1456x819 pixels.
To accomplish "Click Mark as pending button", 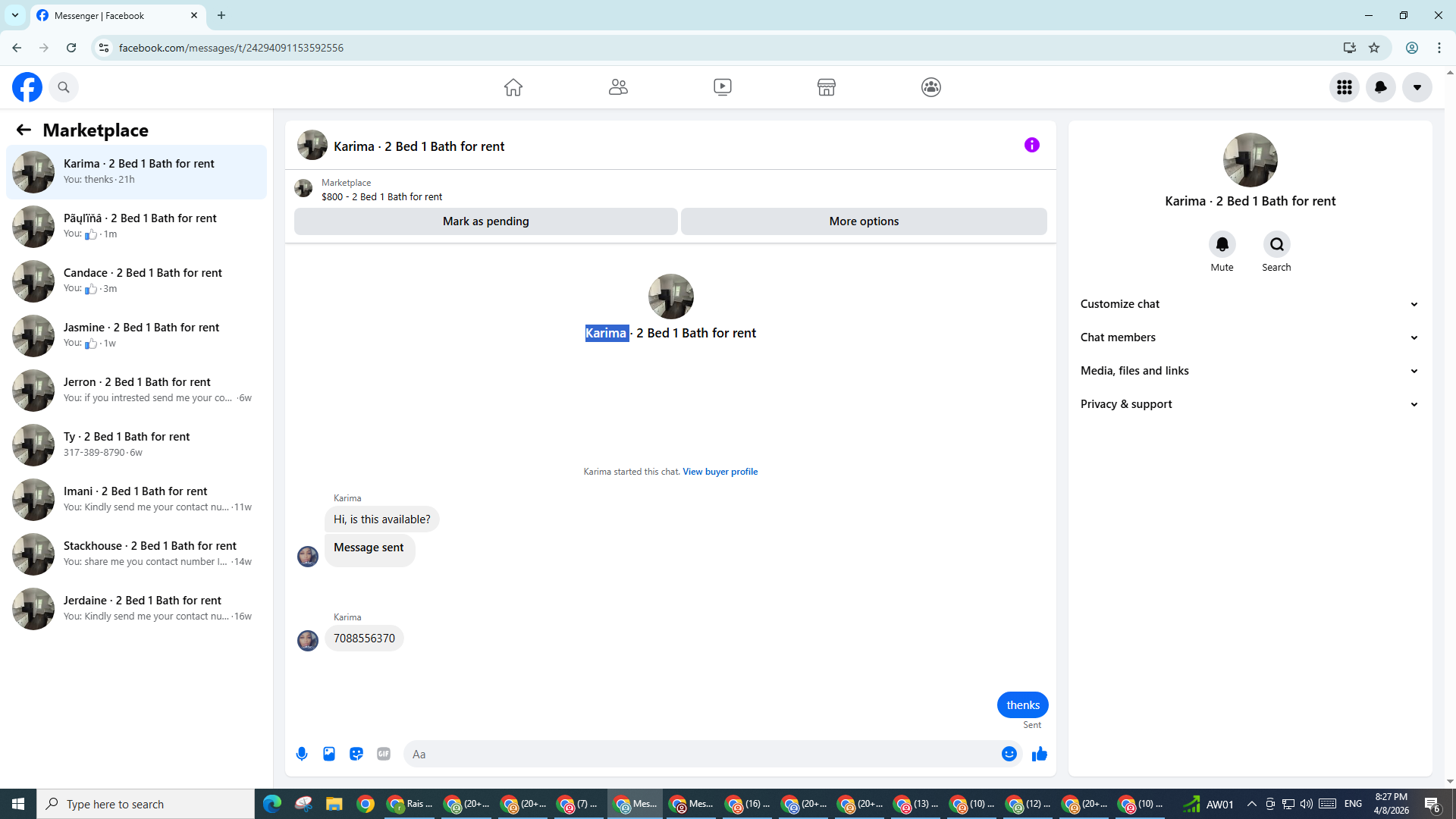I will pyautogui.click(x=485, y=221).
